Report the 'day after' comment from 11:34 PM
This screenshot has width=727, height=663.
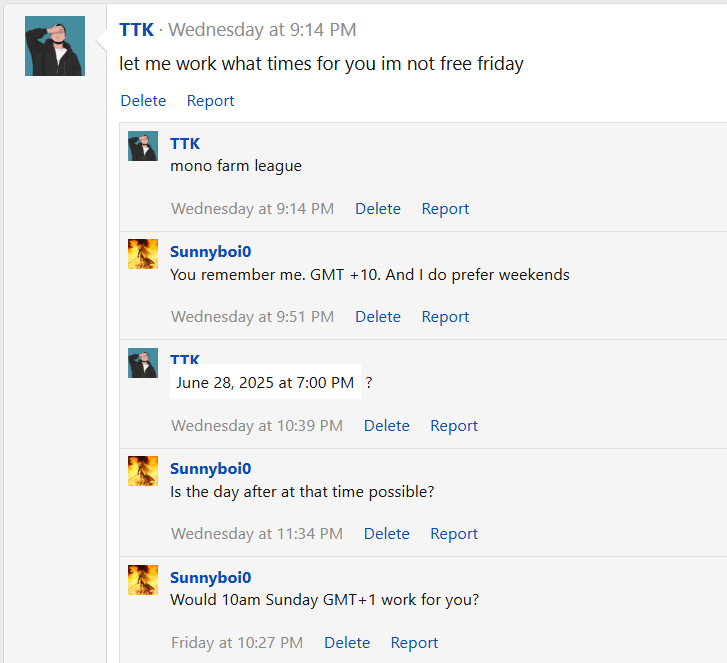pos(454,534)
